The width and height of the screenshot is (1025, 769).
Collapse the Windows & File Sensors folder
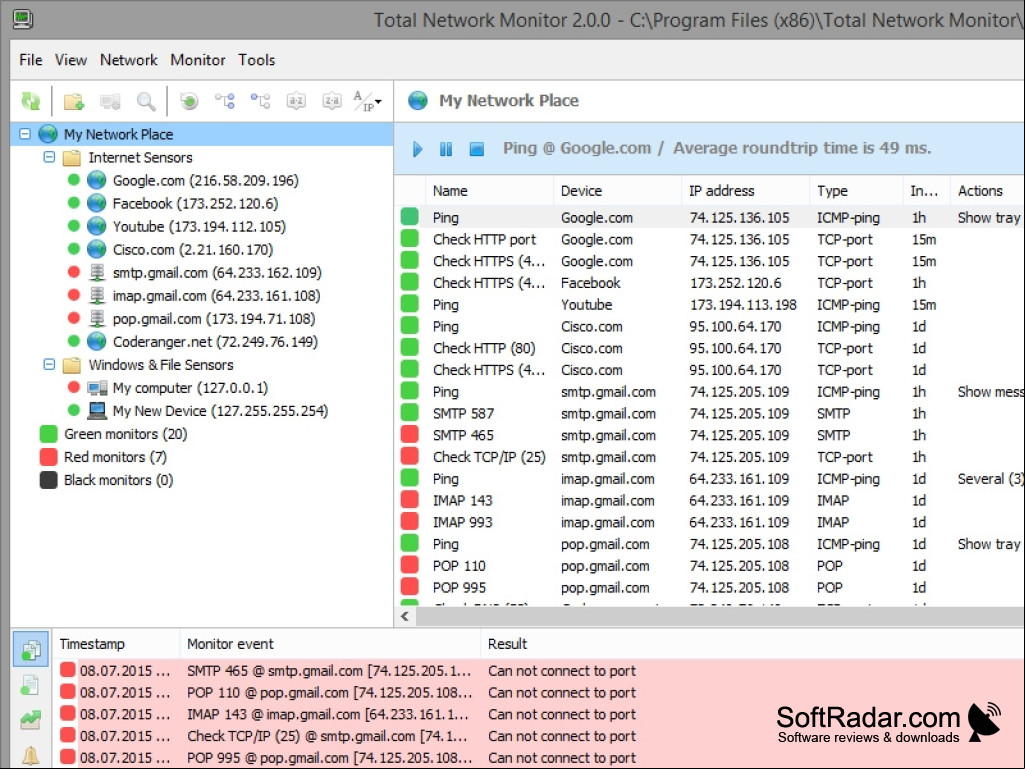point(49,364)
